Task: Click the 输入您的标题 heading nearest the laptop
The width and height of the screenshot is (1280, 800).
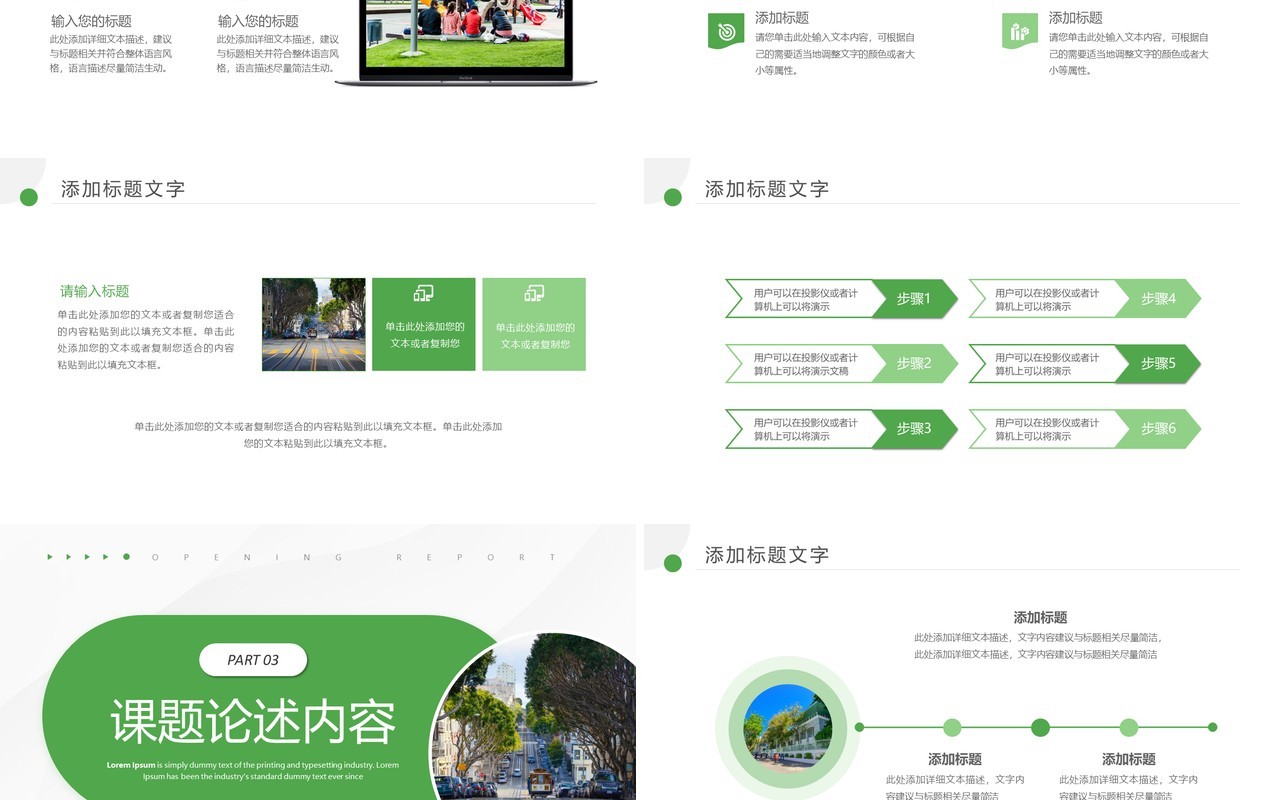Action: [x=258, y=21]
